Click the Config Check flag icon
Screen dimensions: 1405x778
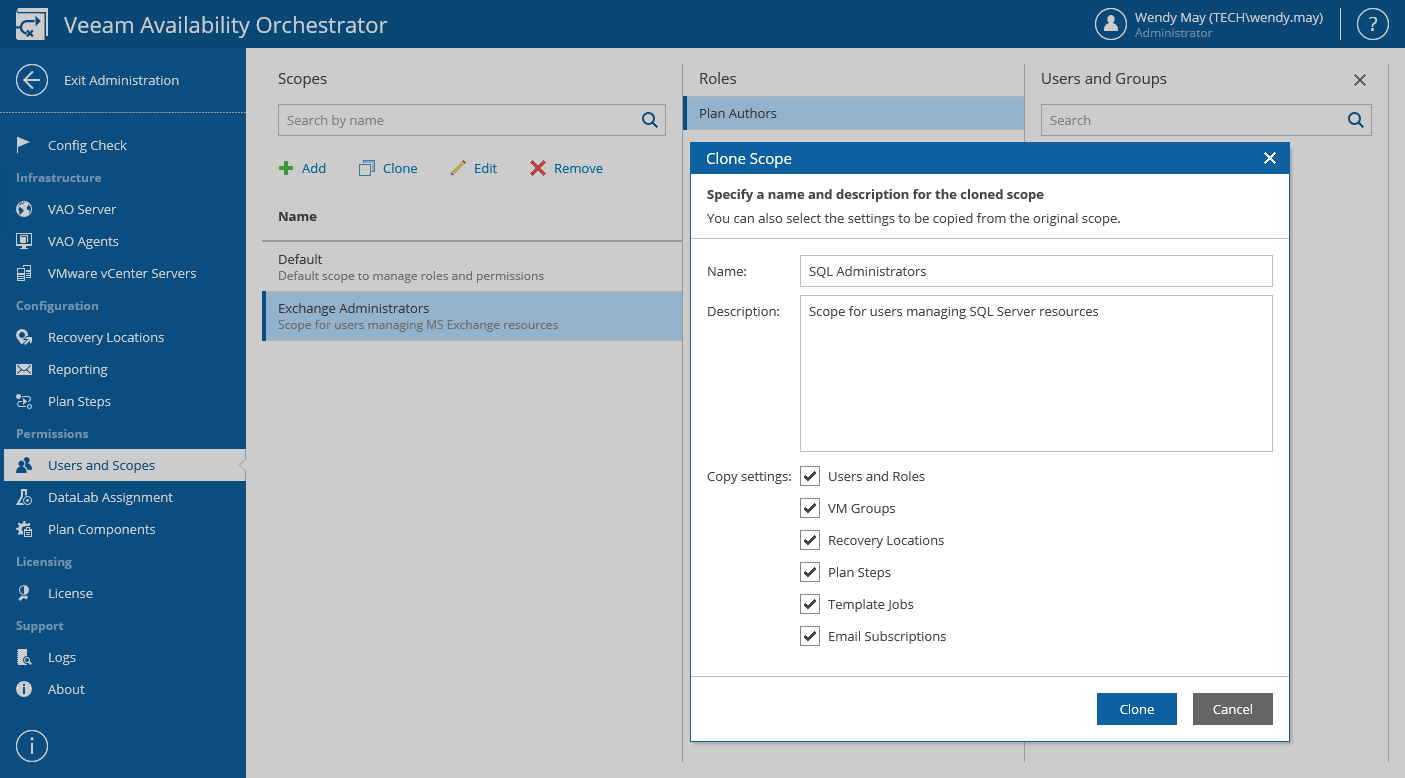pyautogui.click(x=24, y=145)
